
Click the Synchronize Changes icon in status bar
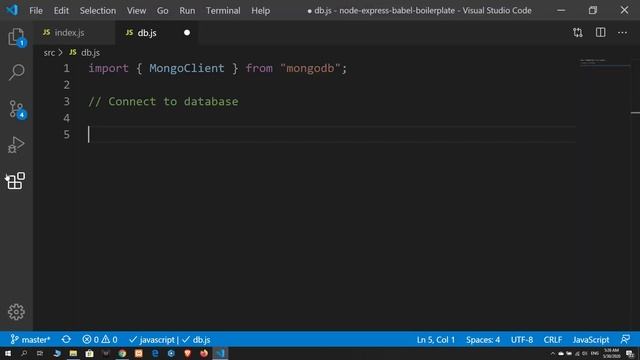pos(66,339)
